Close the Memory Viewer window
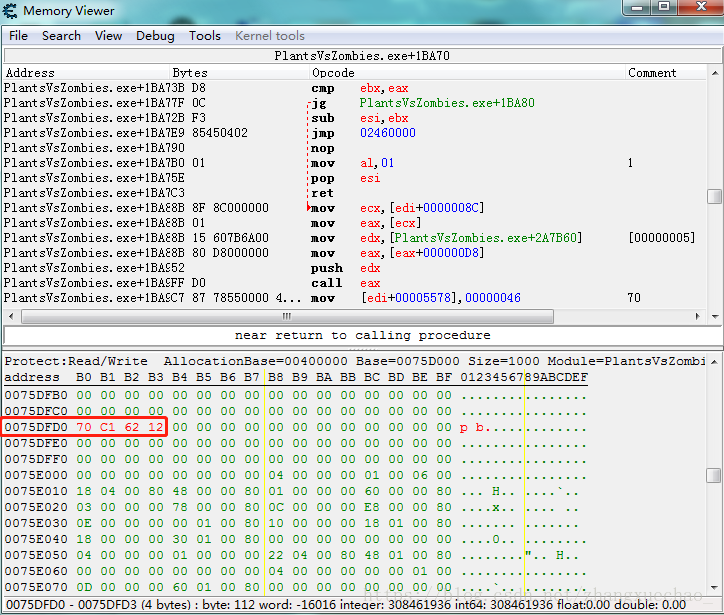This screenshot has height=615, width=724. [701, 7]
